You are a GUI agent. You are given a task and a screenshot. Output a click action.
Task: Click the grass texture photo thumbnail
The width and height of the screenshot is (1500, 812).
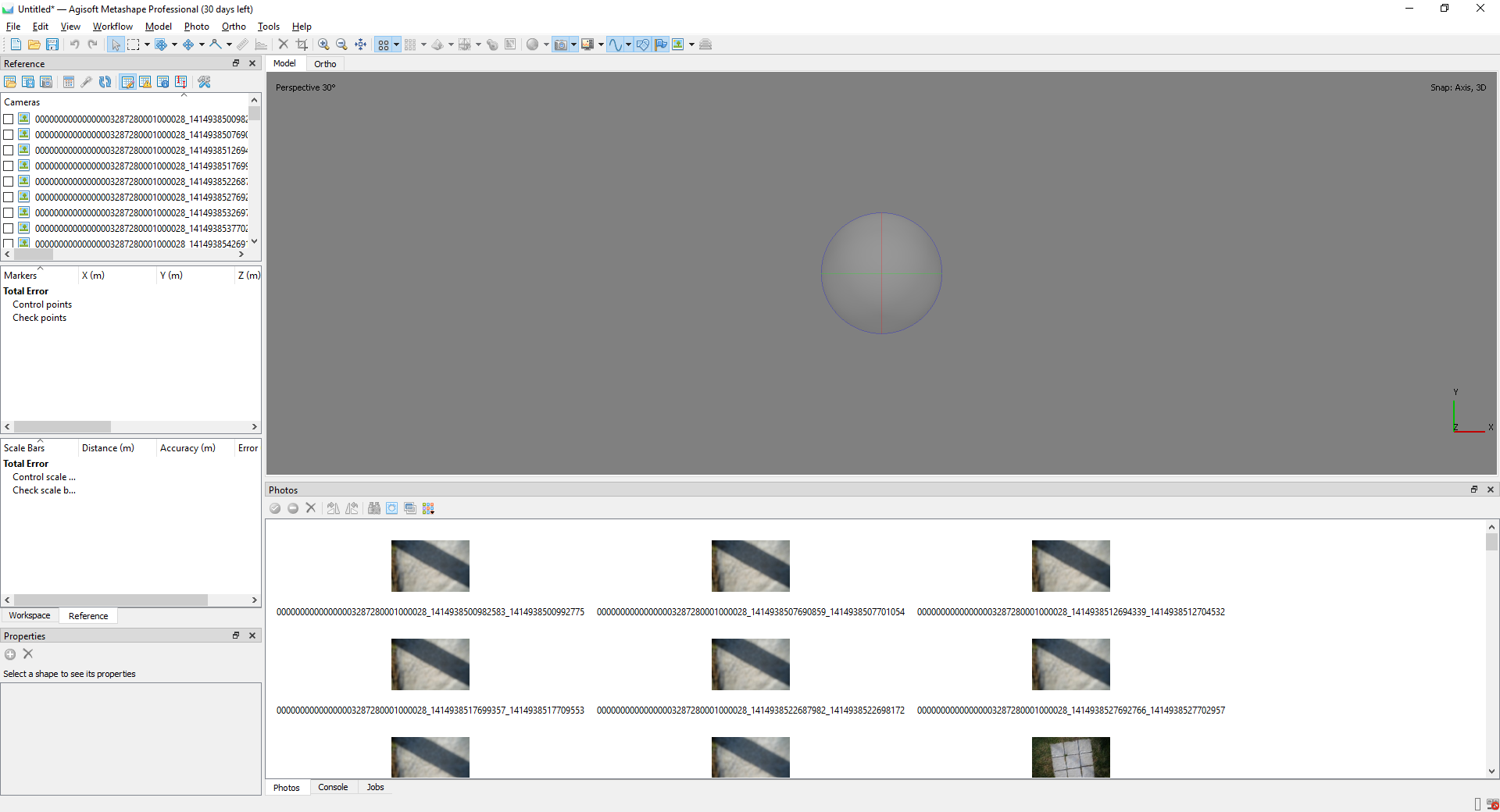[1070, 757]
